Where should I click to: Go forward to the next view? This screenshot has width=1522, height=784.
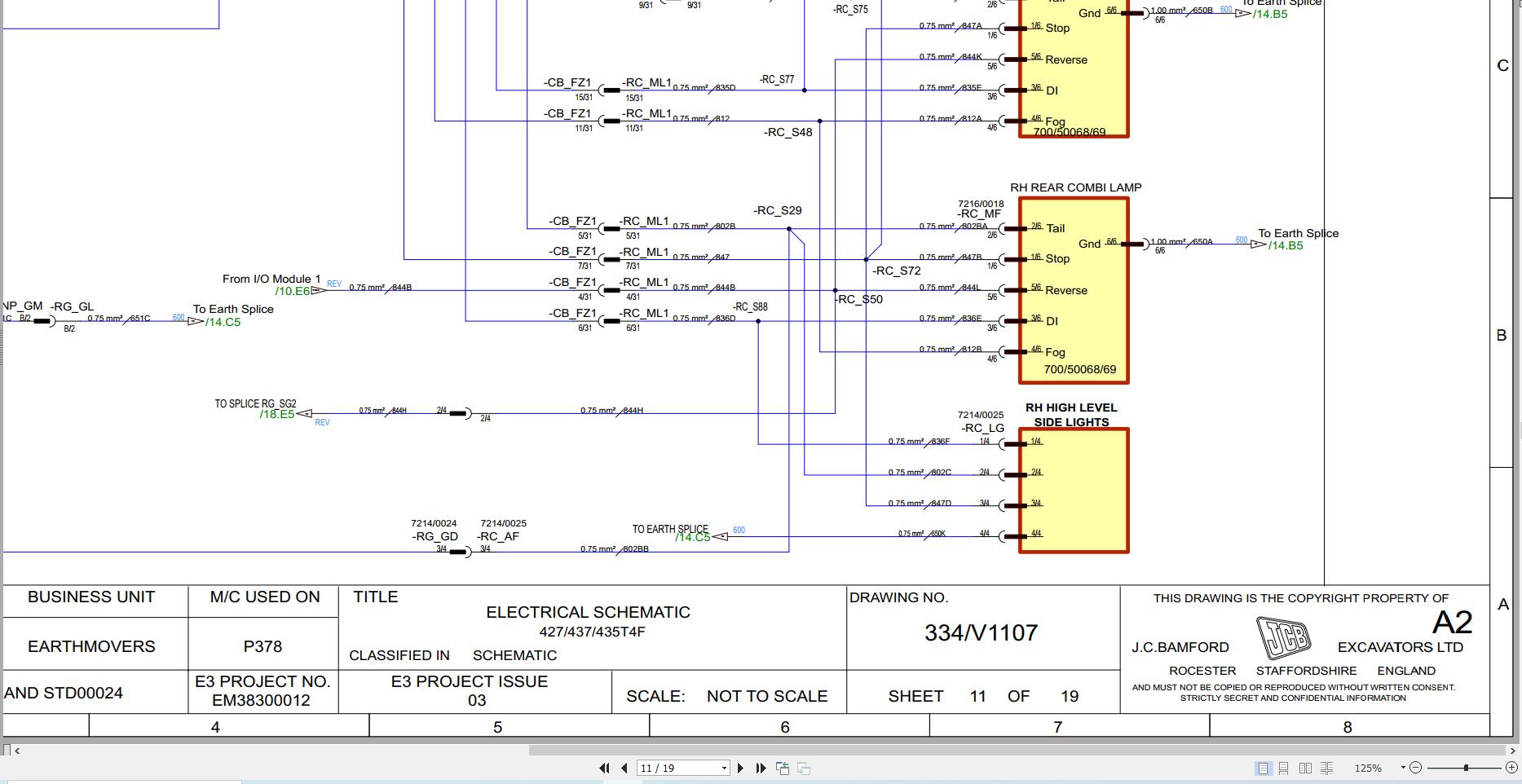point(803,767)
